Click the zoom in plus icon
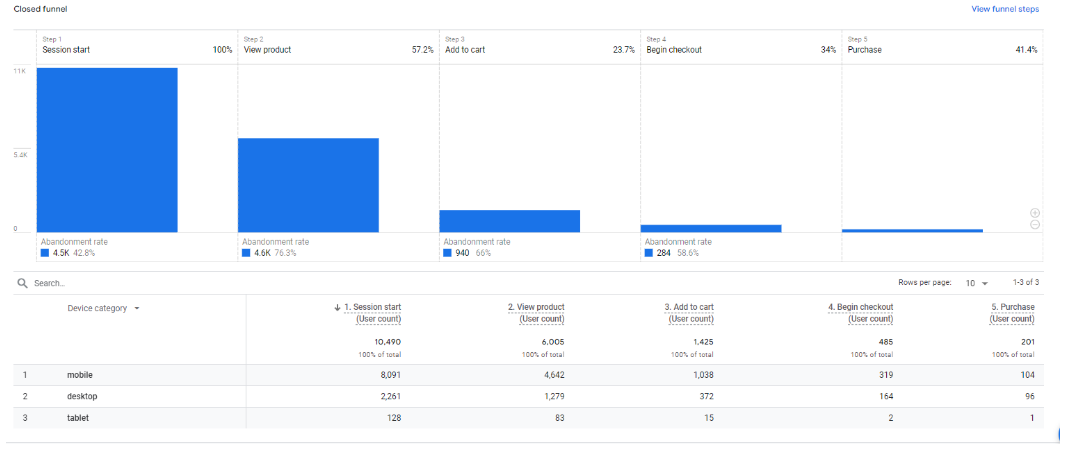 coord(1035,213)
